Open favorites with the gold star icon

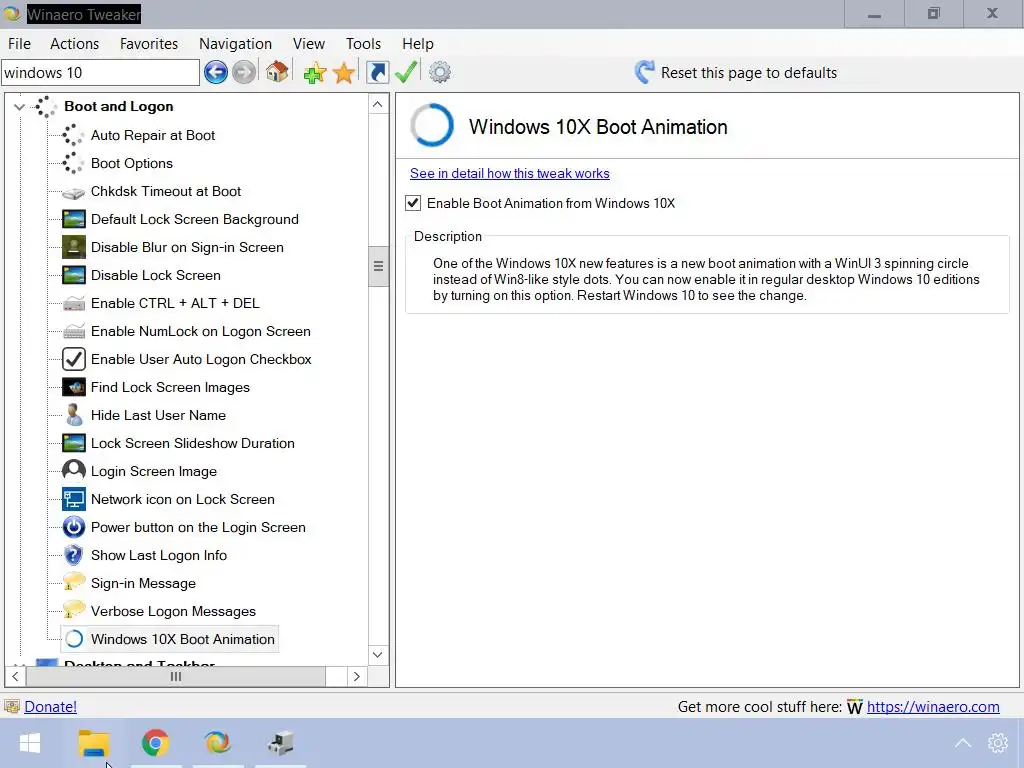point(344,72)
